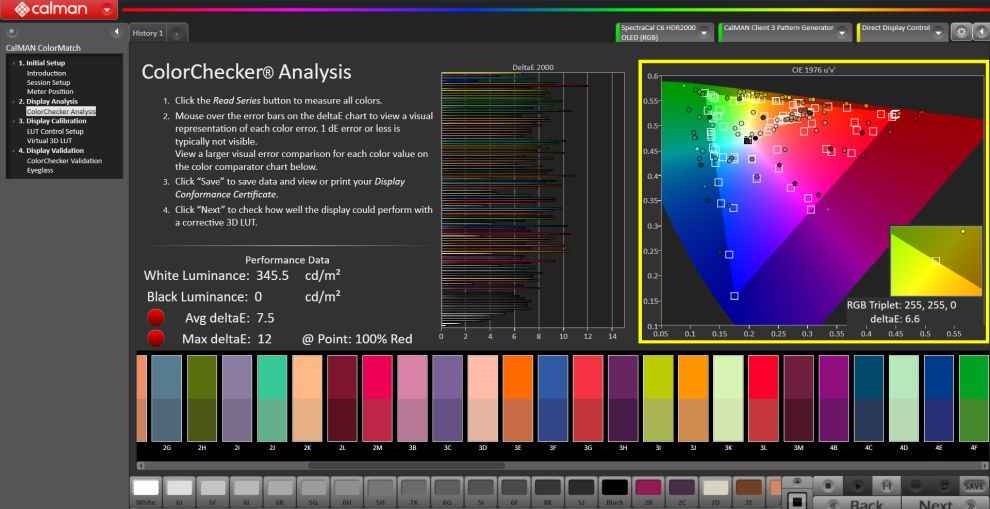The image size is (990, 509).
Task: Select ColorChecker Analysis in the workflow tree
Action: coord(61,111)
